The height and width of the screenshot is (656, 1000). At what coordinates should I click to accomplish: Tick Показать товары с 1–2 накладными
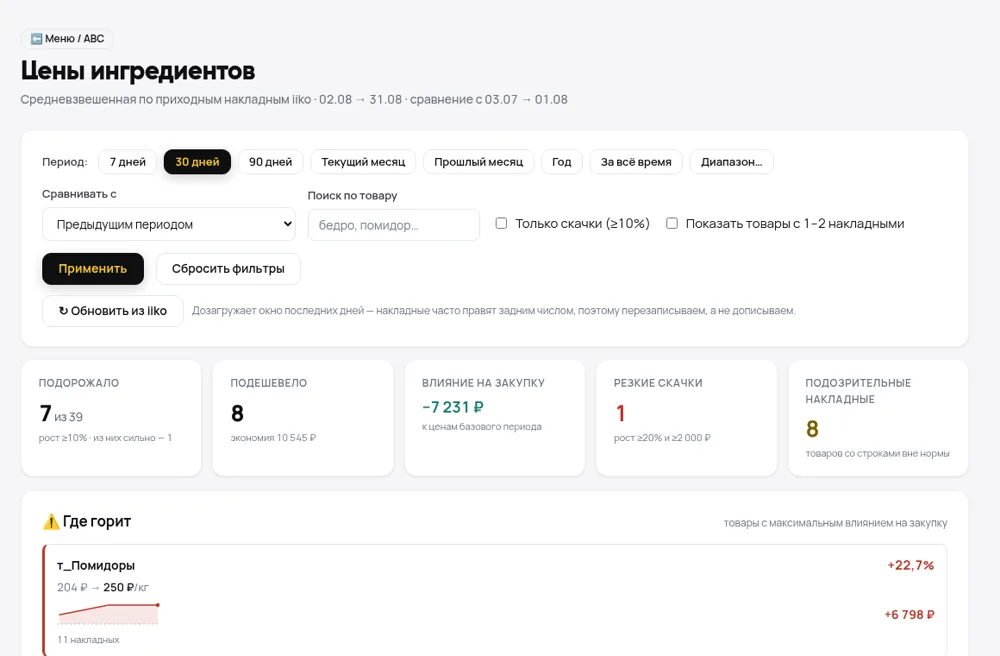[672, 223]
